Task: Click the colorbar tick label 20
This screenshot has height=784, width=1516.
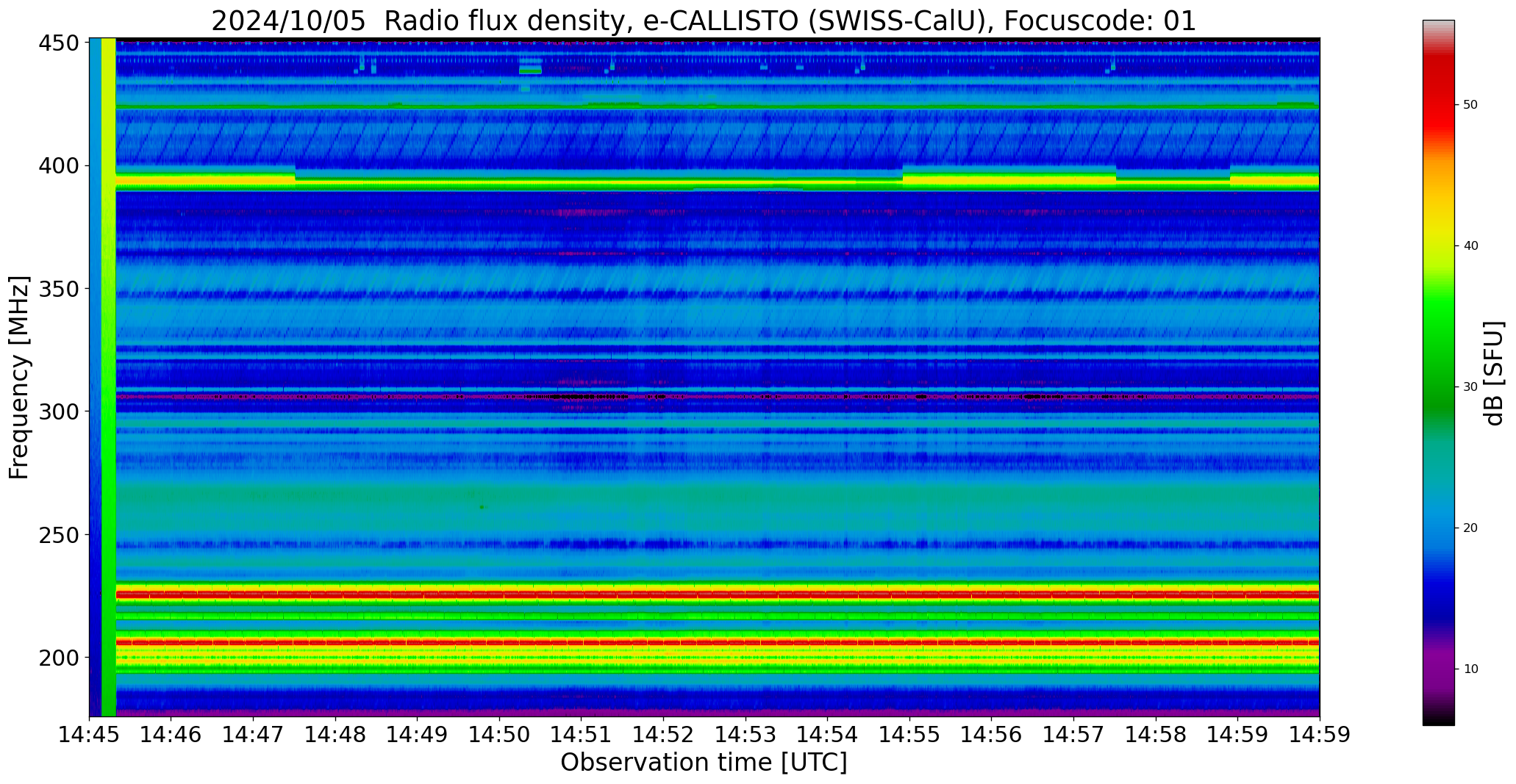Action: click(x=1470, y=528)
